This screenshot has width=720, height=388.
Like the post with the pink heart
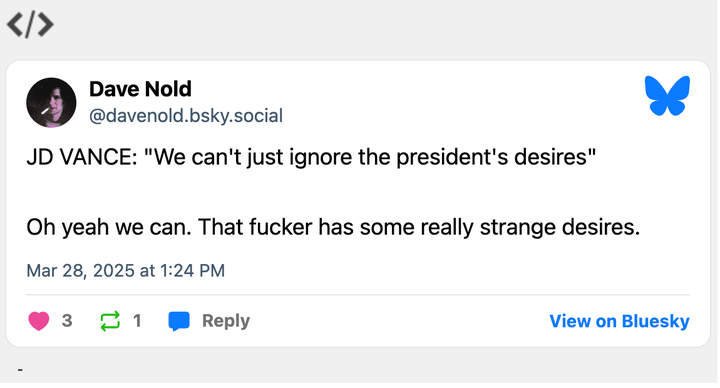coord(39,321)
